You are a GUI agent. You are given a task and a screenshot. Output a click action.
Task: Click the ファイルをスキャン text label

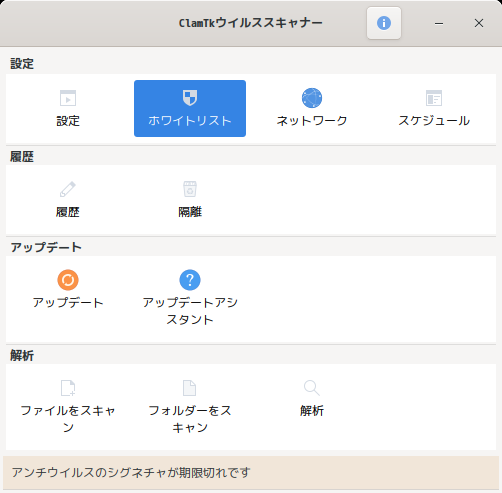pos(68,419)
